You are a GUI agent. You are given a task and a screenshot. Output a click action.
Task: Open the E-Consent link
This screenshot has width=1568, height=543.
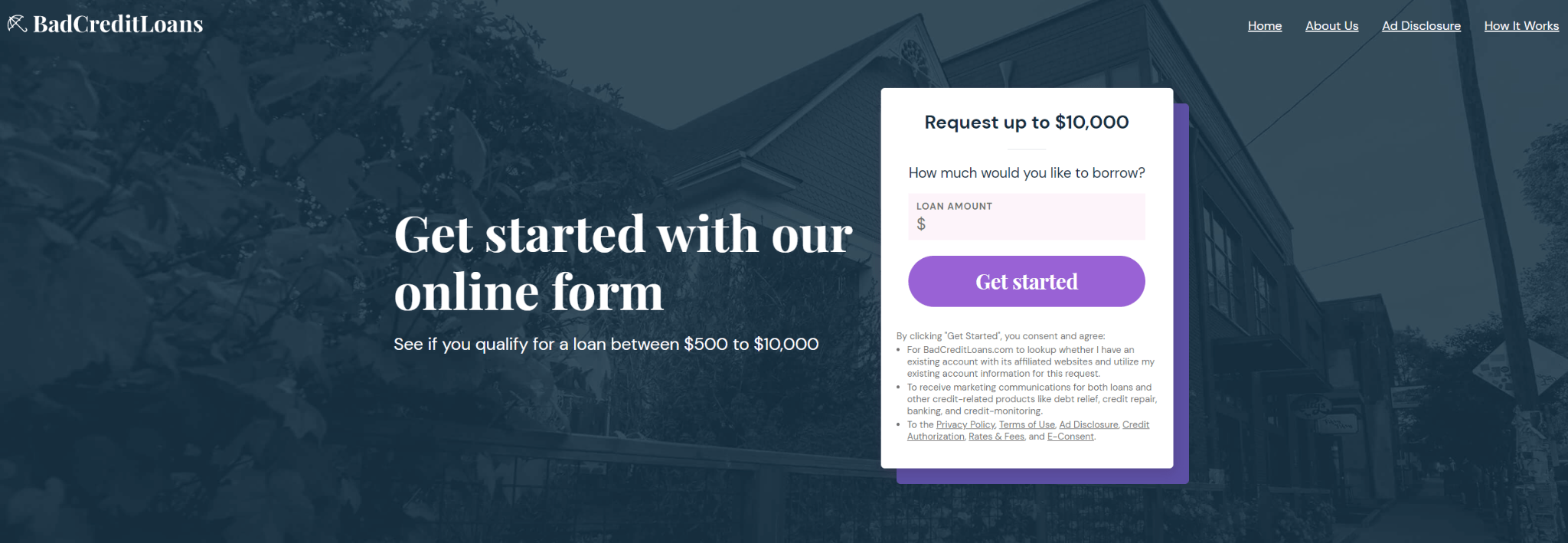click(1070, 437)
